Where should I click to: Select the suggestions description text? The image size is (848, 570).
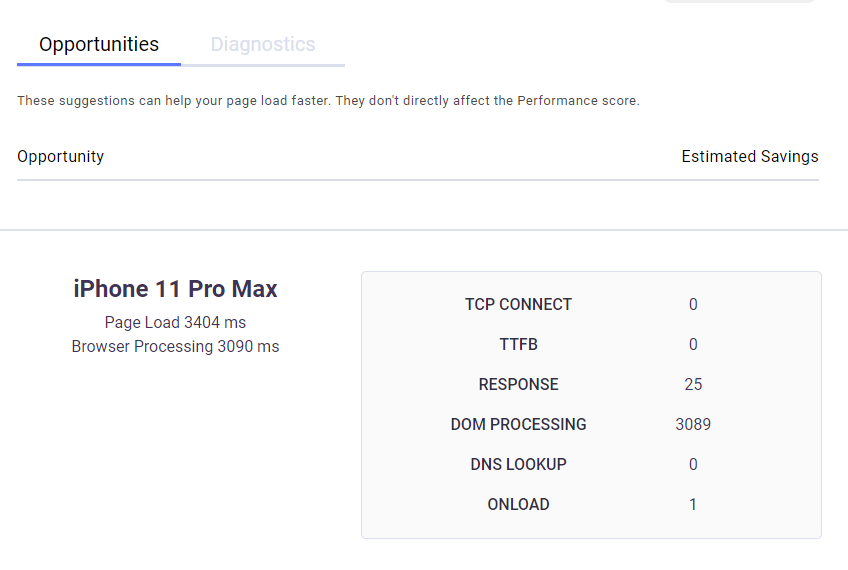(x=328, y=101)
